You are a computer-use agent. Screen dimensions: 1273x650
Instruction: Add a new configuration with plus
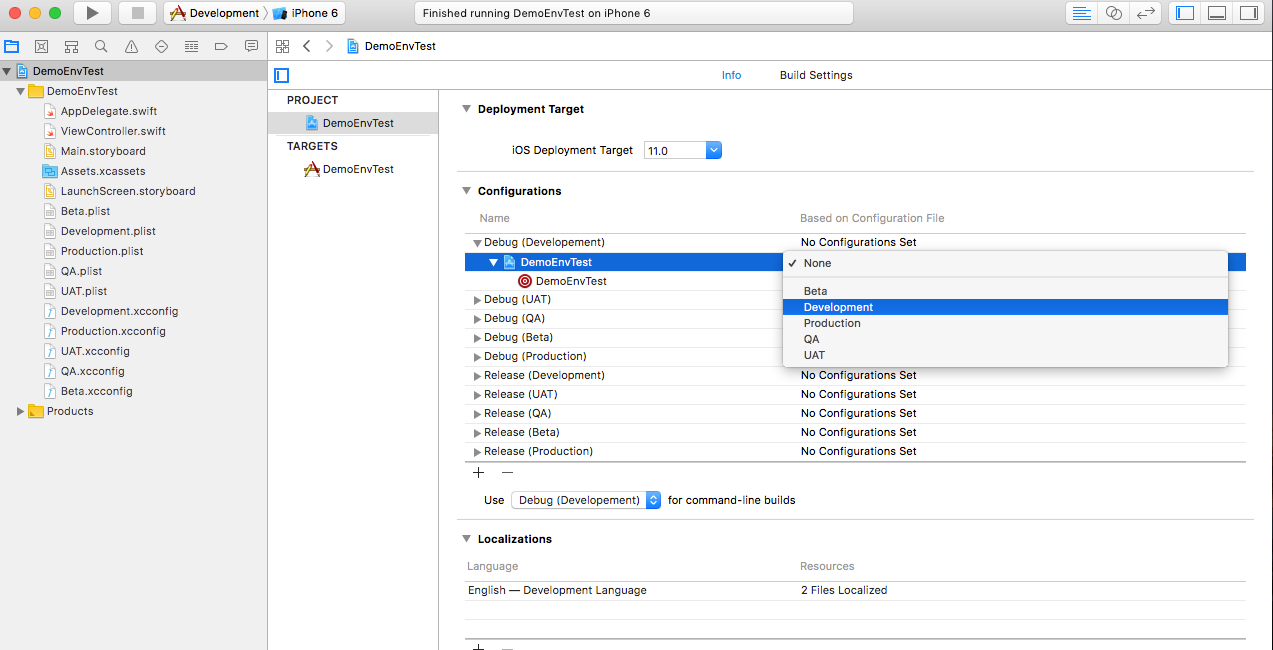(478, 472)
